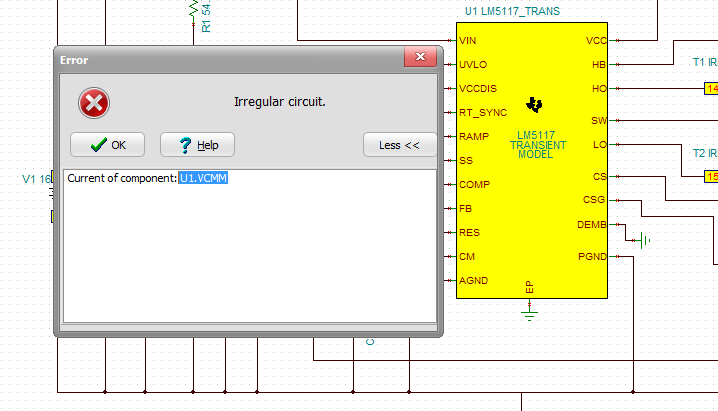718x411 pixels.
Task: Click the 'Current of component:' label
Action: pos(122,178)
